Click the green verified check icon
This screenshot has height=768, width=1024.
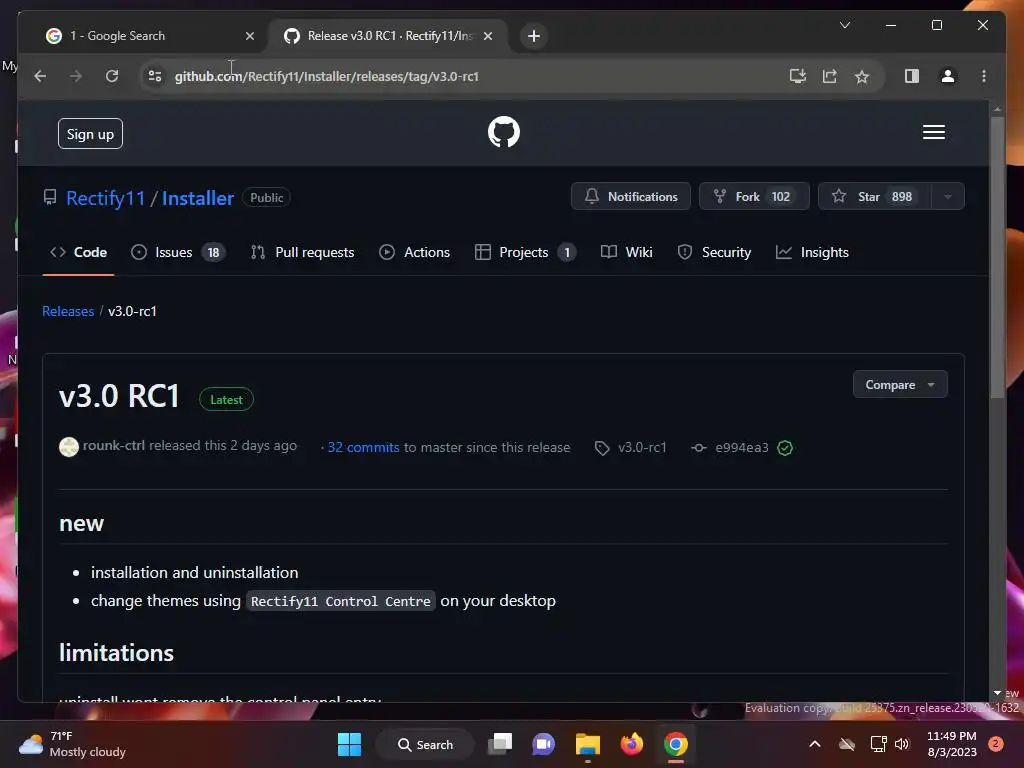click(785, 447)
